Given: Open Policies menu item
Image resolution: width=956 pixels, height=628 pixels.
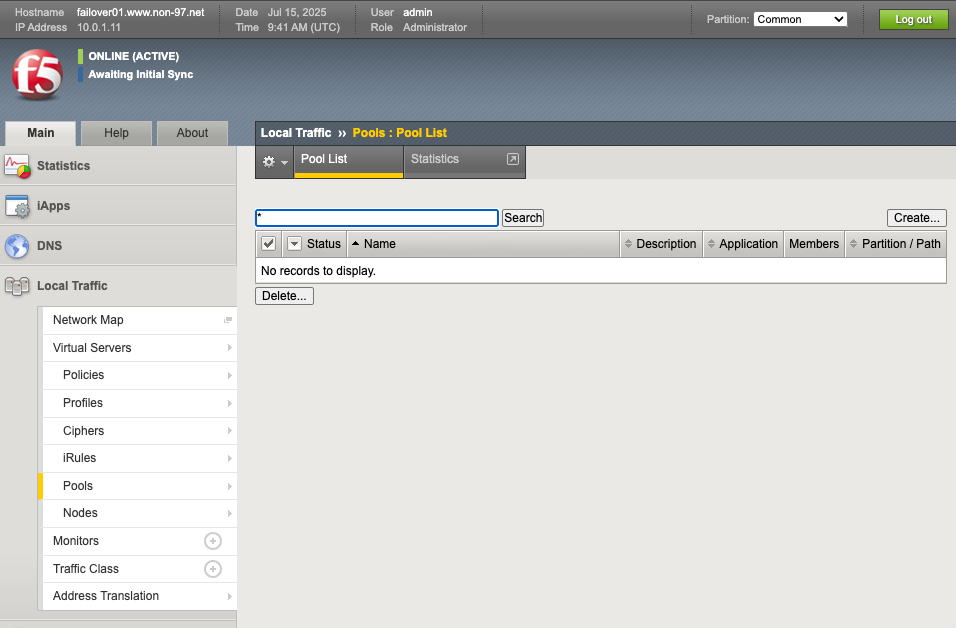Looking at the screenshot, I should click(140, 375).
